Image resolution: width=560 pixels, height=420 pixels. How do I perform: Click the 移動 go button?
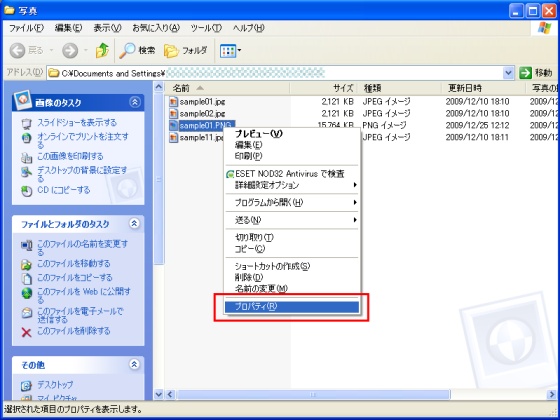tap(536, 73)
